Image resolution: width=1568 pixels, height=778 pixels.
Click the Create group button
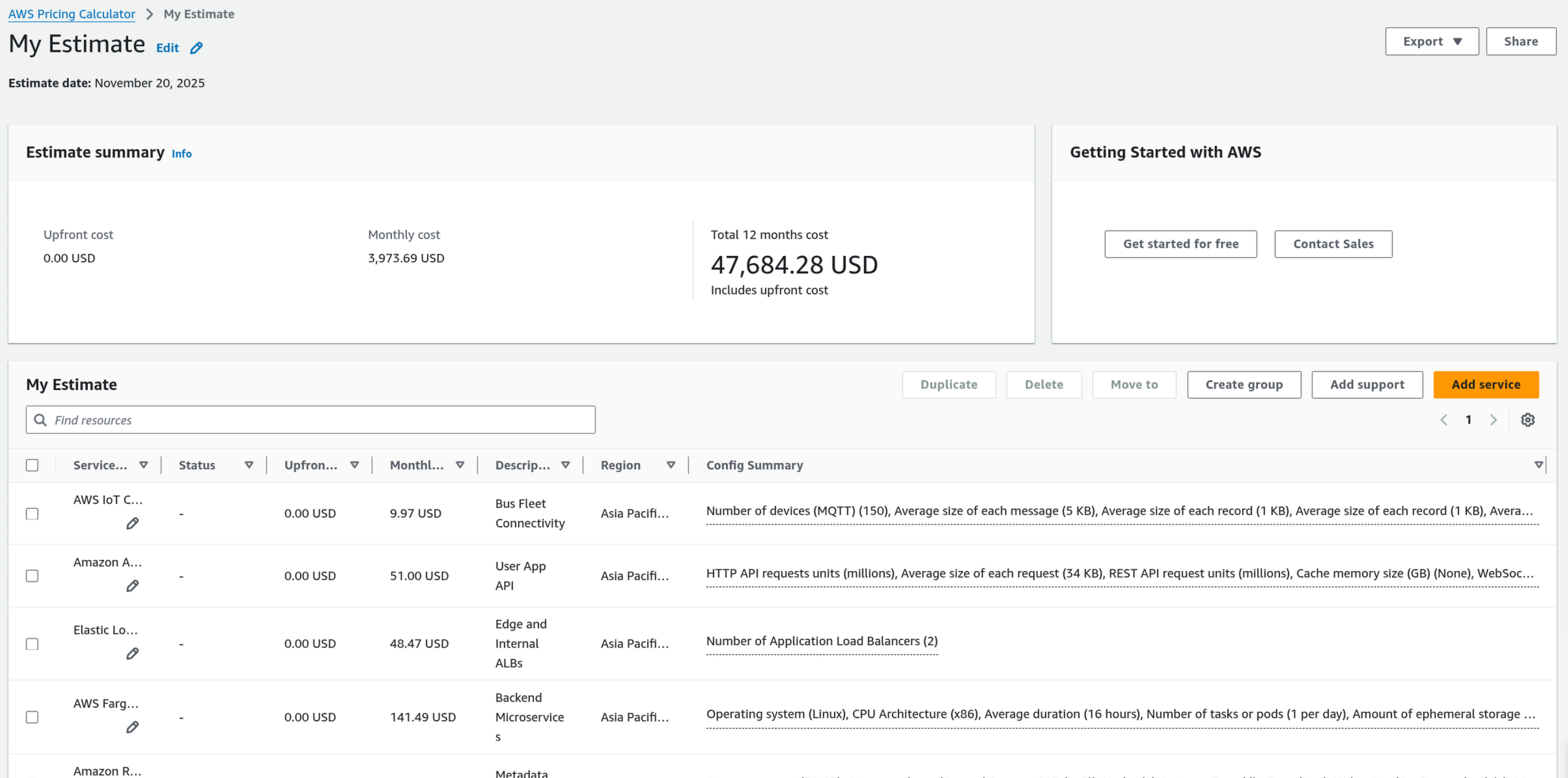click(1244, 384)
